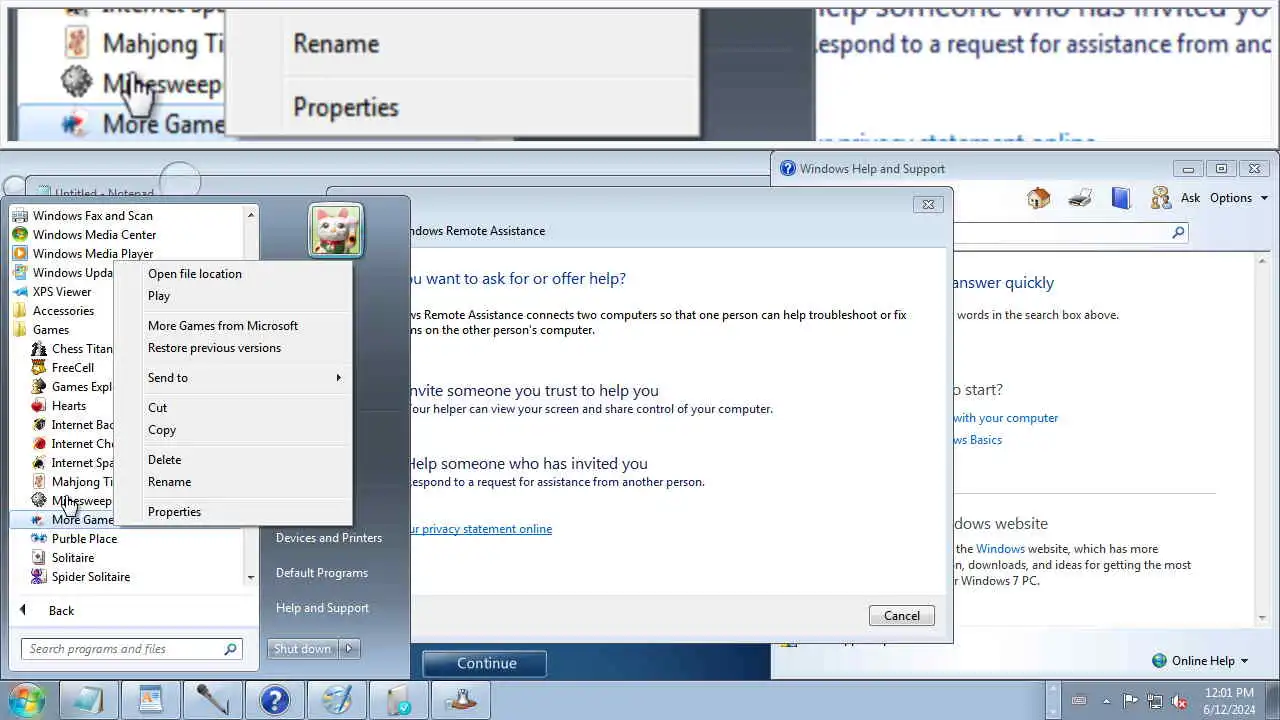Open the Windows Start orb
1280x720 pixels.
click(x=27, y=699)
